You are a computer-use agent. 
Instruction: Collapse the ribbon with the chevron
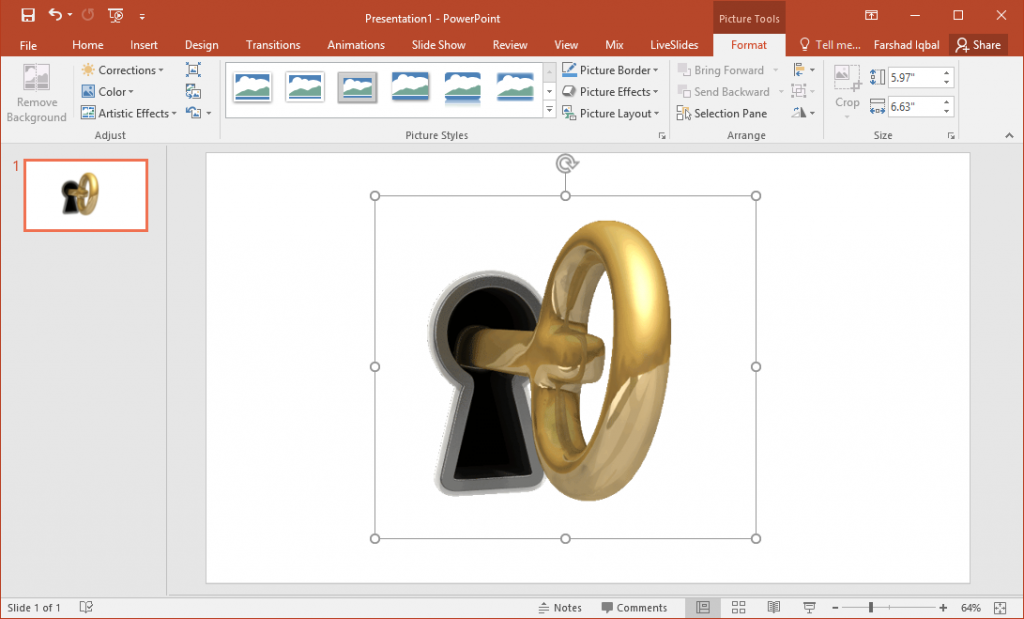coord(1009,134)
